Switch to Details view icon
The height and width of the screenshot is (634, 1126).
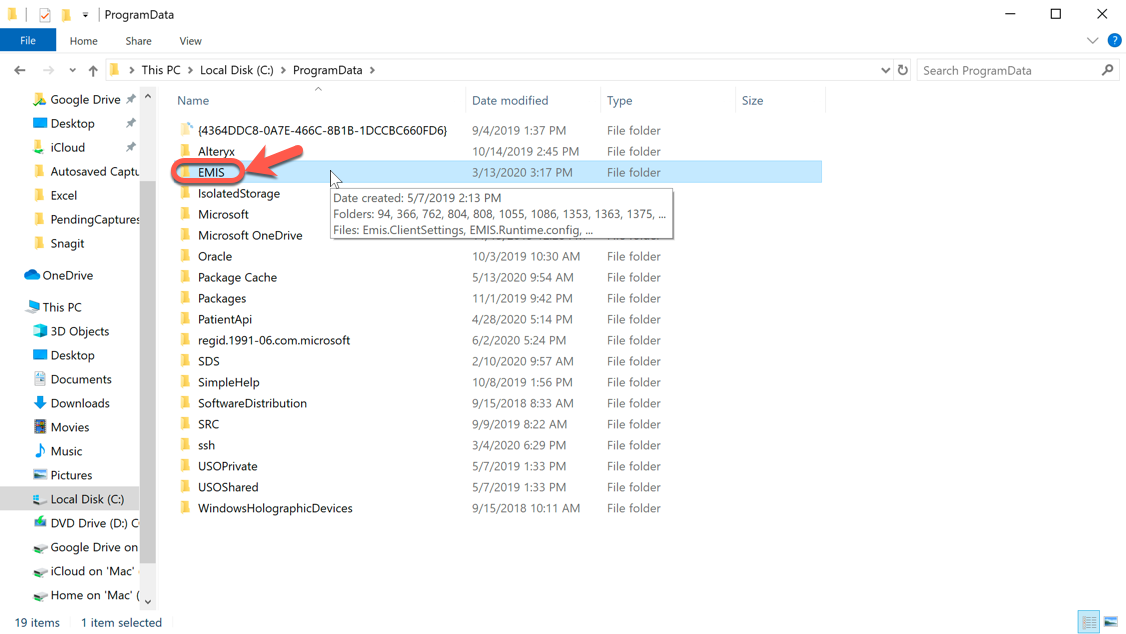[1089, 622]
